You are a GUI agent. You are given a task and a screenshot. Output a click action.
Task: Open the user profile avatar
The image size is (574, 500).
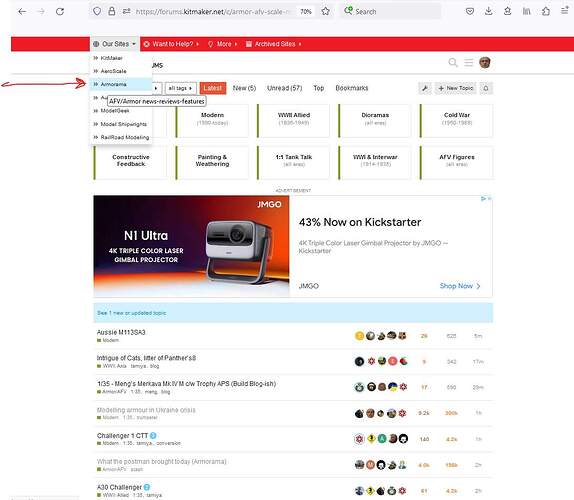coord(485,63)
